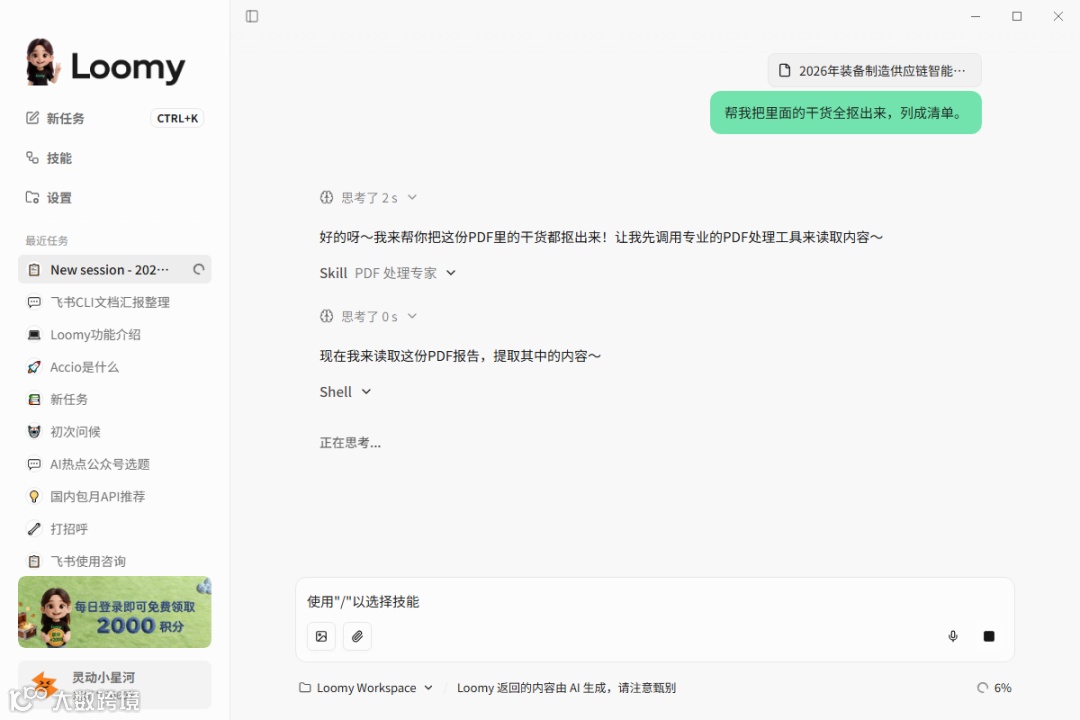Stop the response with the square button

coord(988,636)
